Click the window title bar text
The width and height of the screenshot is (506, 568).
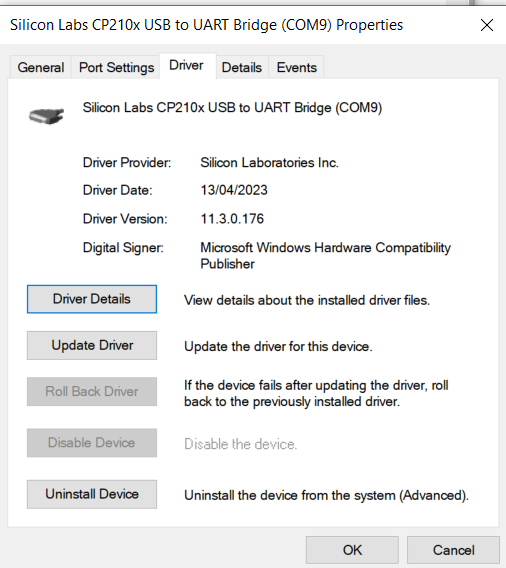(206, 25)
